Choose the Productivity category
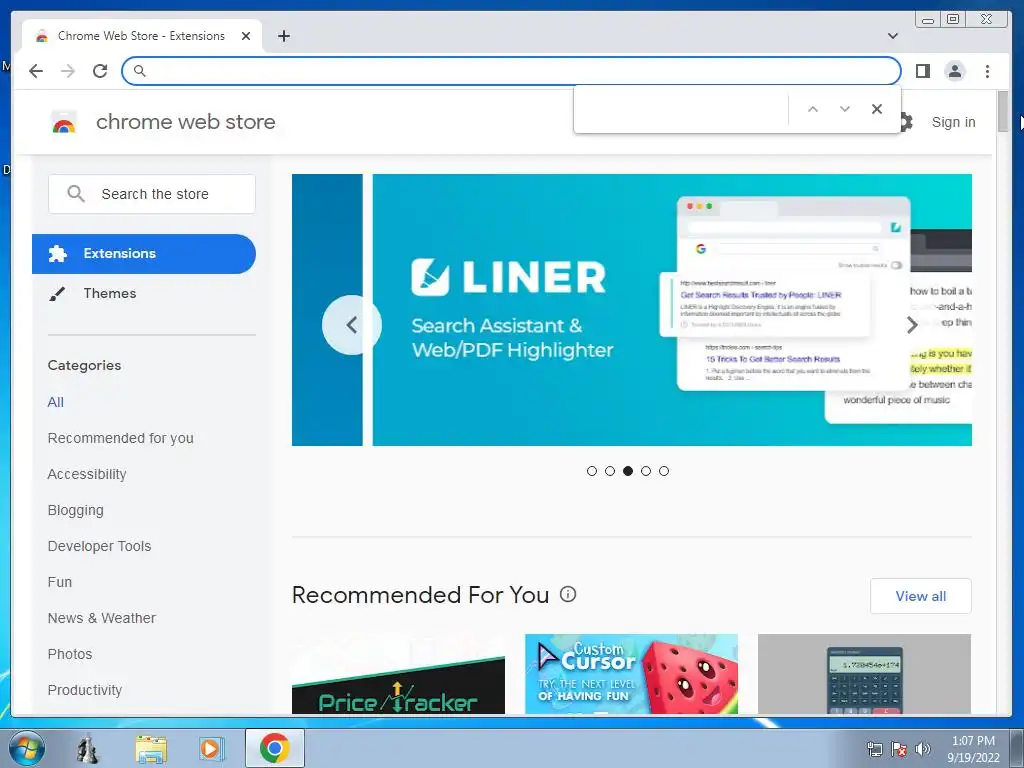The height and width of the screenshot is (768, 1024). pyautogui.click(x=84, y=690)
